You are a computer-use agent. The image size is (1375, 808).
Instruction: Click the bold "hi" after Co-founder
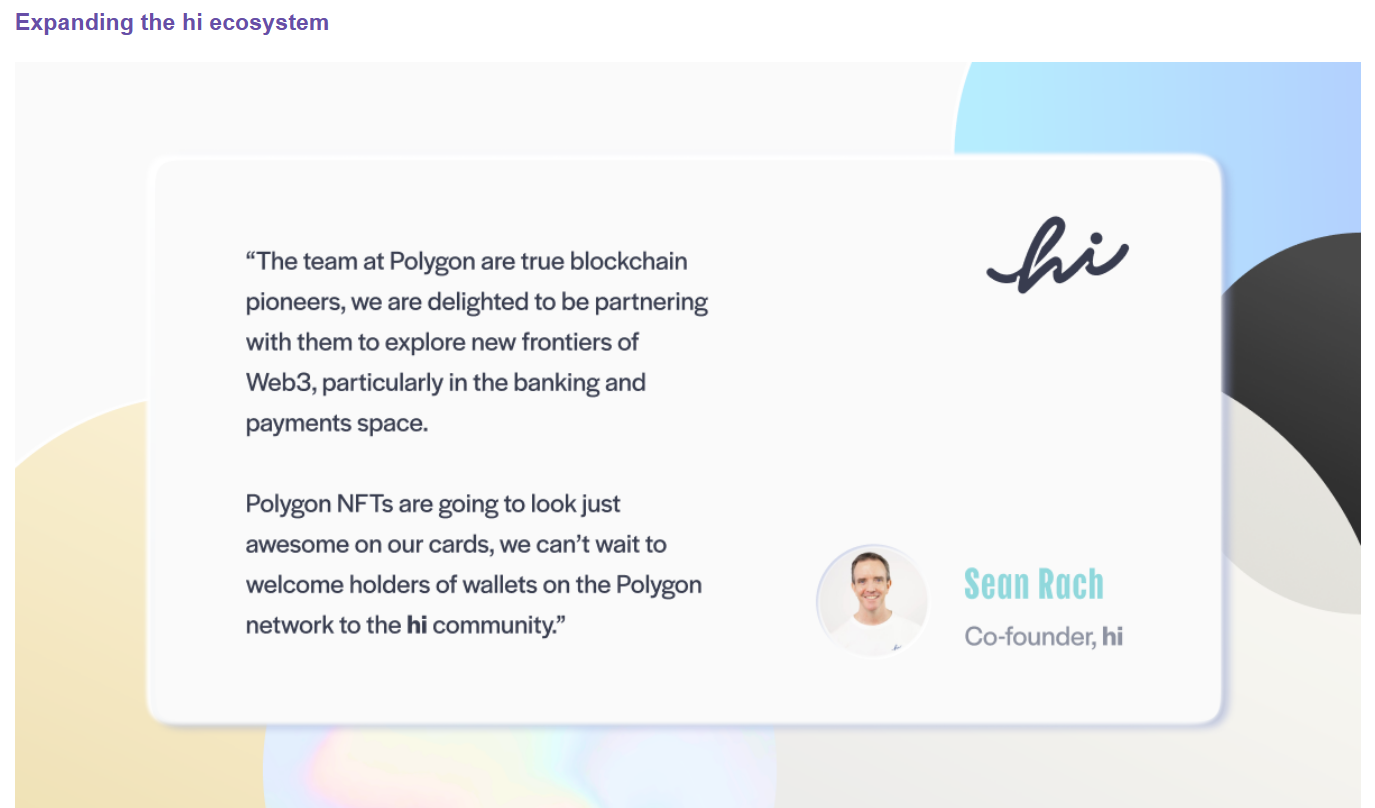1112,636
